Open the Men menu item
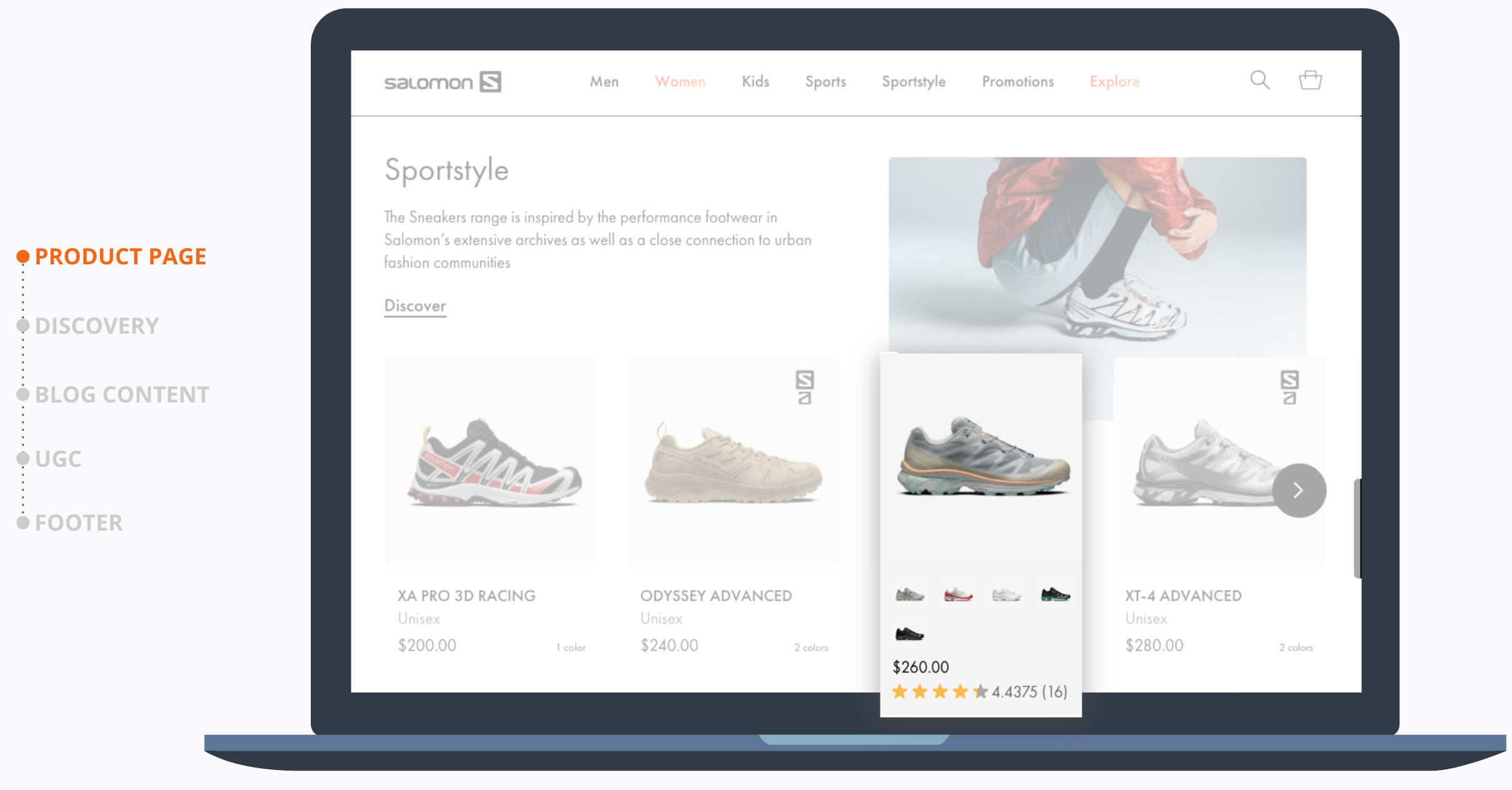Image resolution: width=1512 pixels, height=790 pixels. (604, 82)
